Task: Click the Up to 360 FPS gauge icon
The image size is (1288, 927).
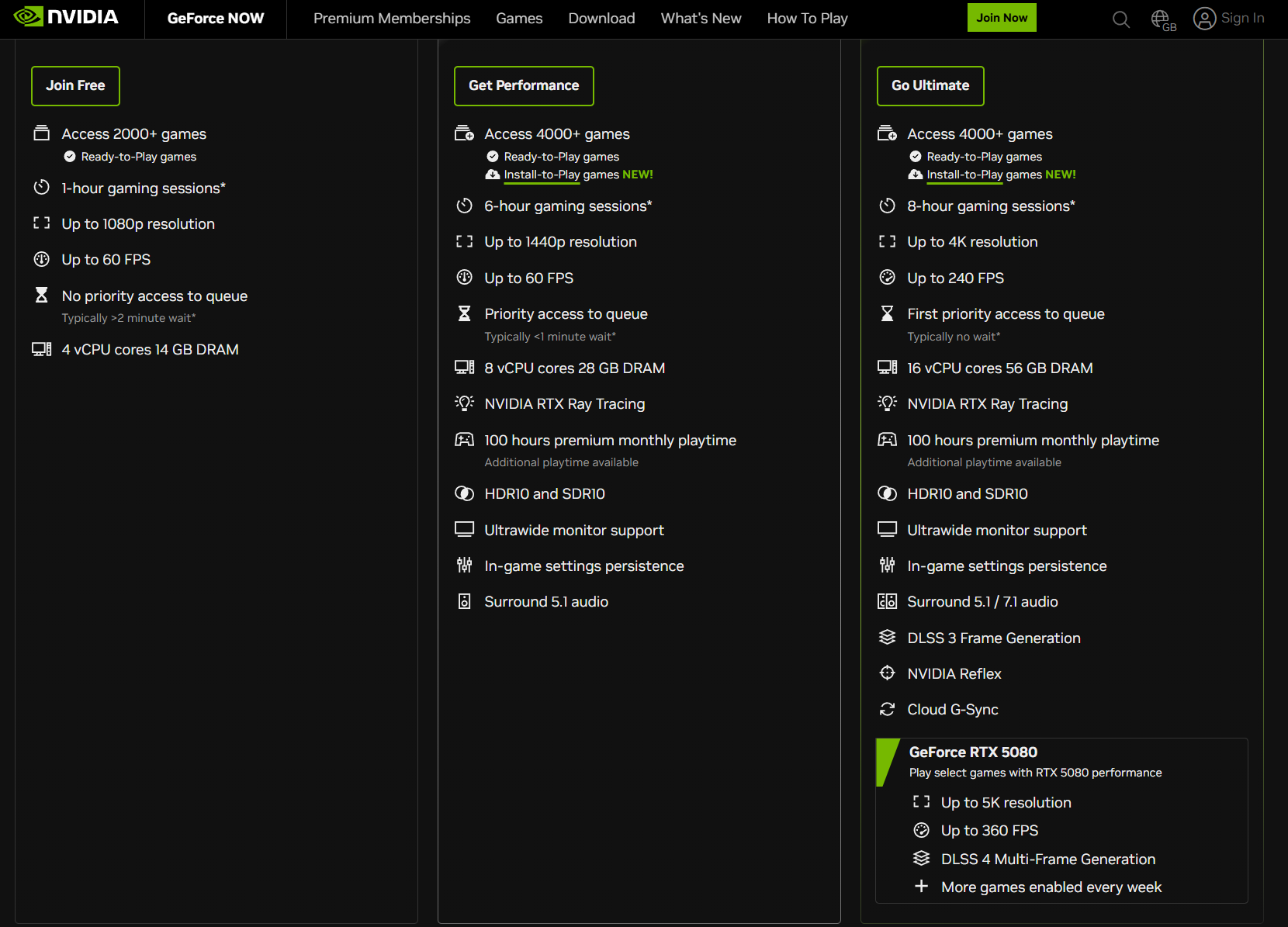Action: (922, 830)
